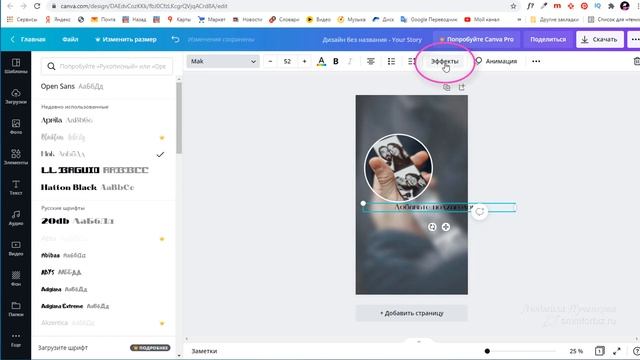Open the Photos sidebar panel

(x=16, y=127)
